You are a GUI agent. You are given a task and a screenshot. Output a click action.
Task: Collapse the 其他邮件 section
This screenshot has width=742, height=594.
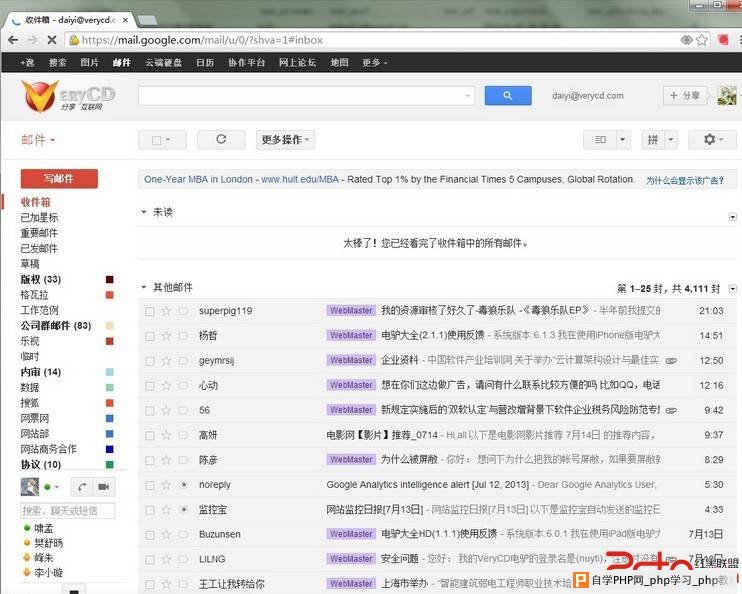tap(144, 287)
